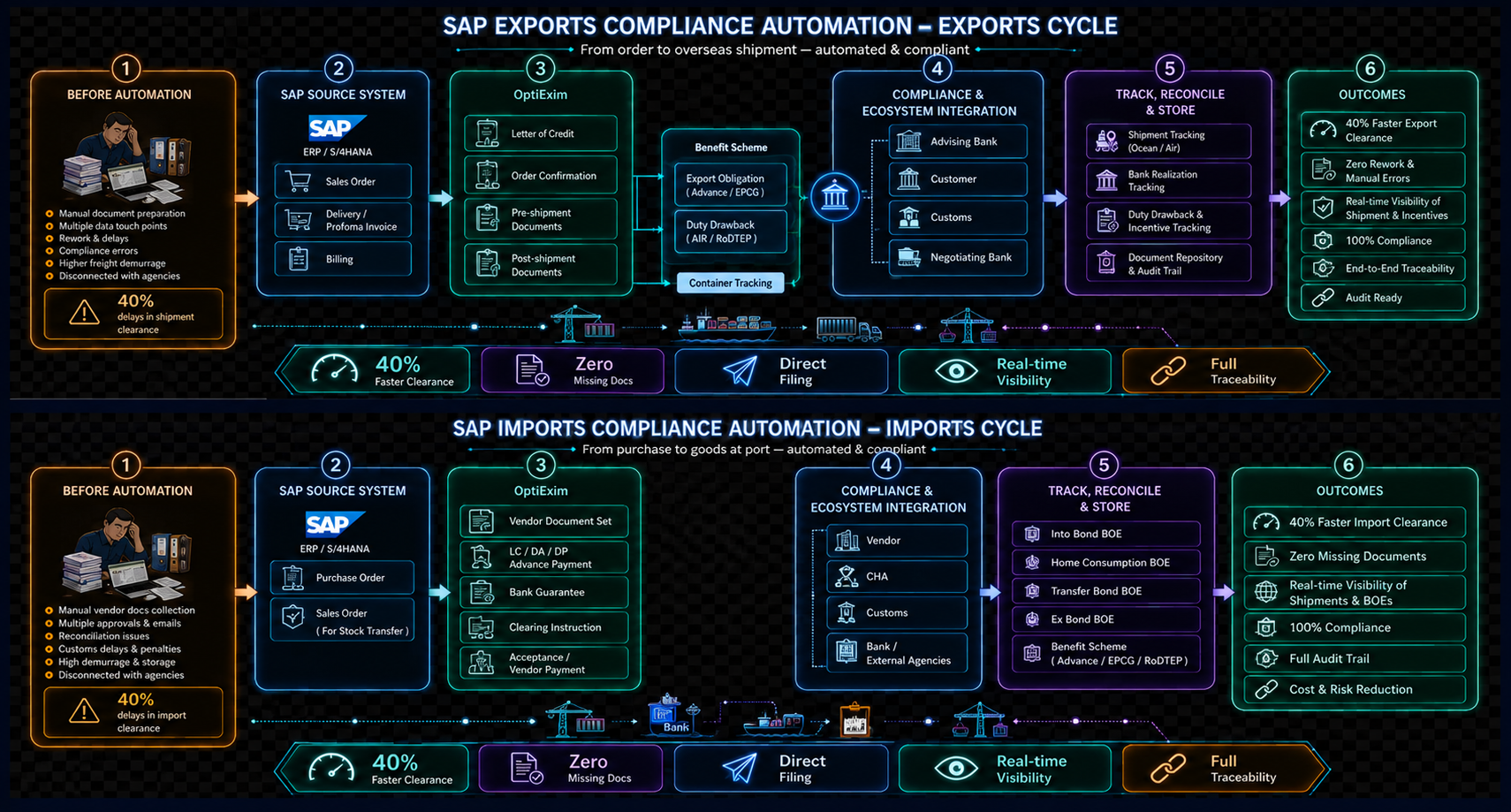Select the icon next to Customer

pyautogui.click(x=908, y=178)
